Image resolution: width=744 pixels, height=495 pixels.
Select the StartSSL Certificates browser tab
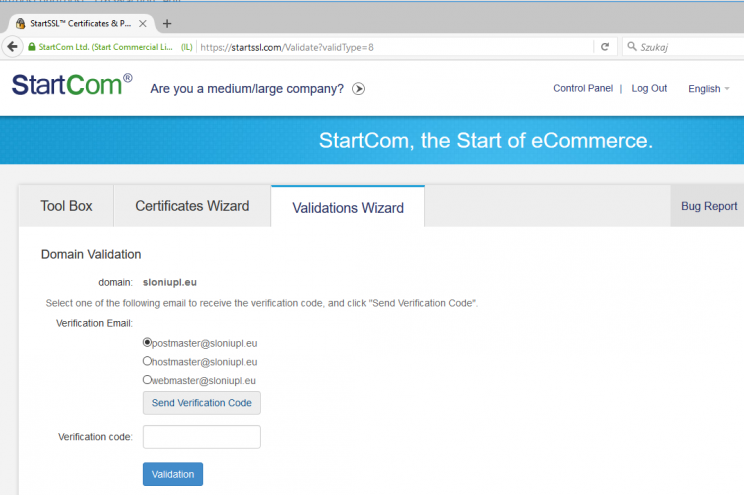[81, 24]
